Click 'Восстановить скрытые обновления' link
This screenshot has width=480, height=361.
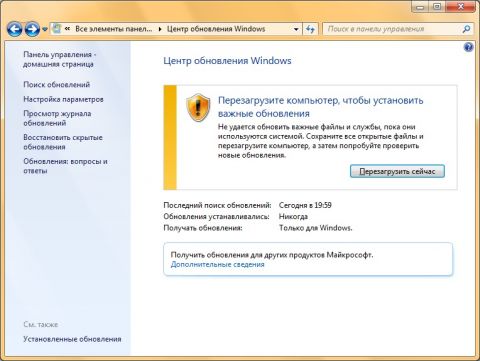point(63,142)
